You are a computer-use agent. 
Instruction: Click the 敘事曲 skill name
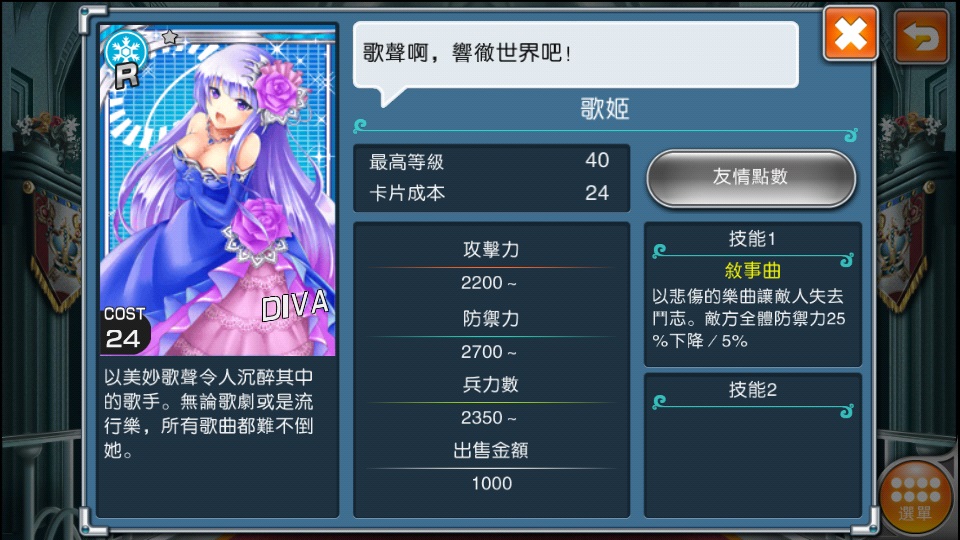[752, 270]
